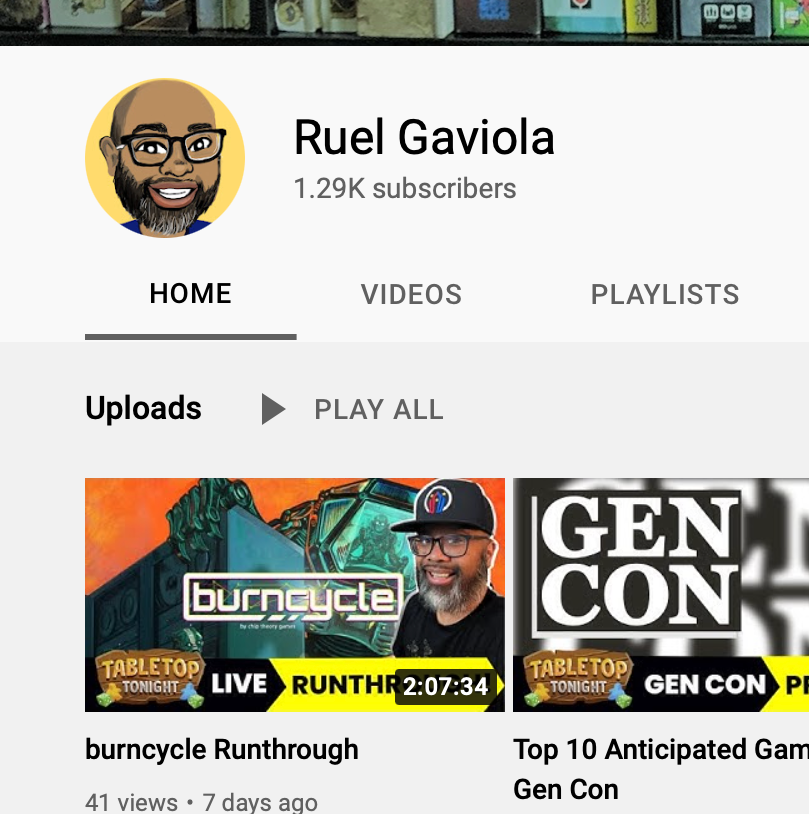The width and height of the screenshot is (809, 814).
Task: Click the 2:07:34 duration badge
Action: pyautogui.click(x=446, y=686)
